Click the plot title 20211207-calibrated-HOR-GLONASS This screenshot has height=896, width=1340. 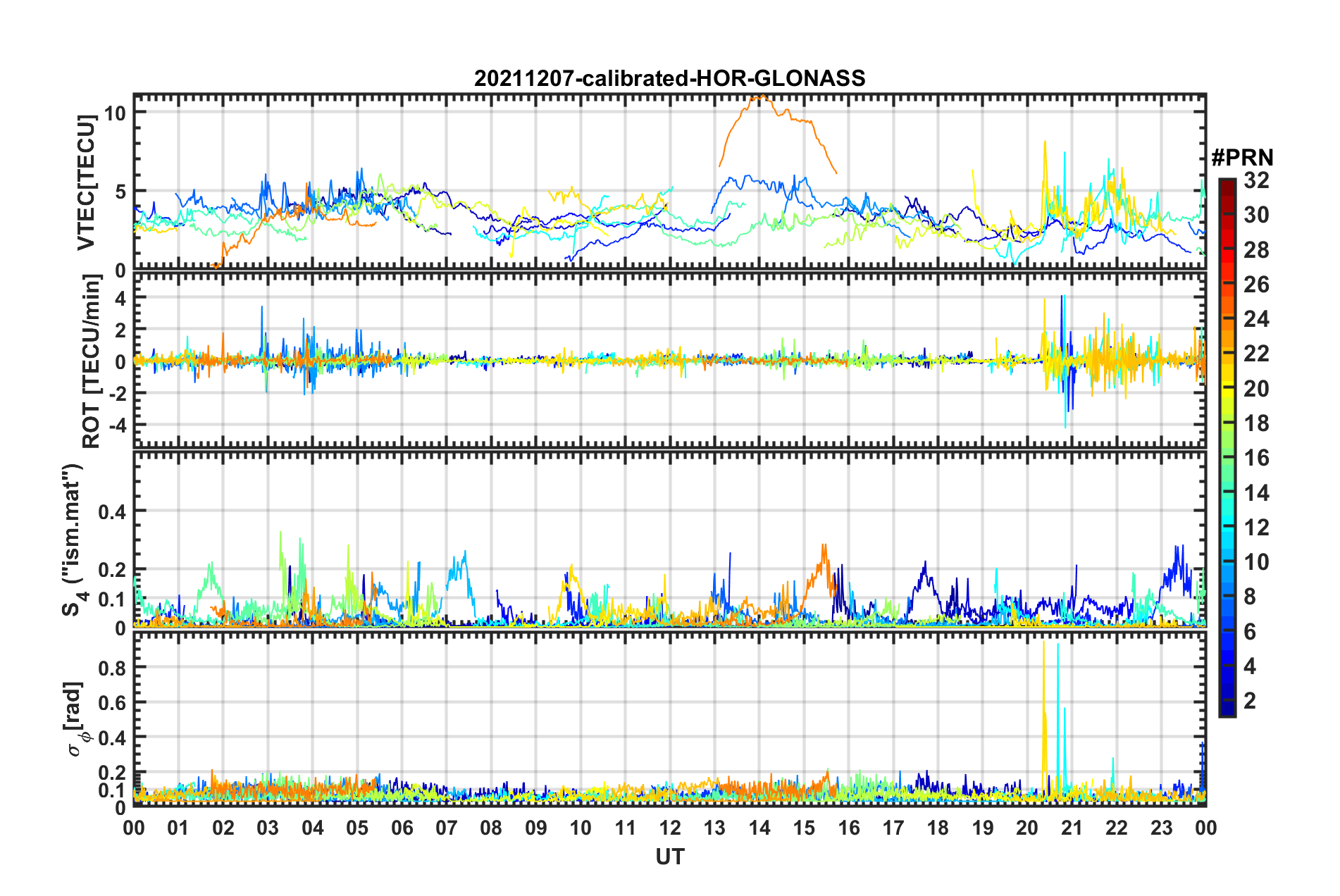[x=669, y=77]
